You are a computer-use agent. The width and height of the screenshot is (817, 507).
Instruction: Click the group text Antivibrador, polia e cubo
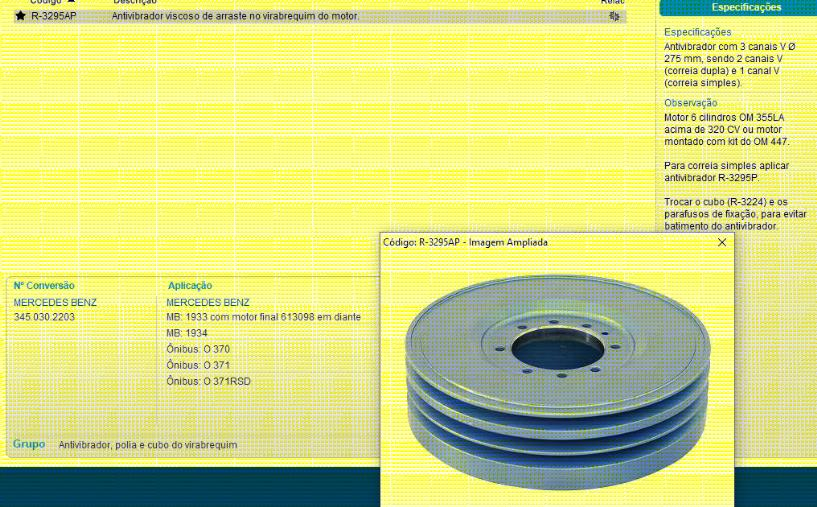148,445
